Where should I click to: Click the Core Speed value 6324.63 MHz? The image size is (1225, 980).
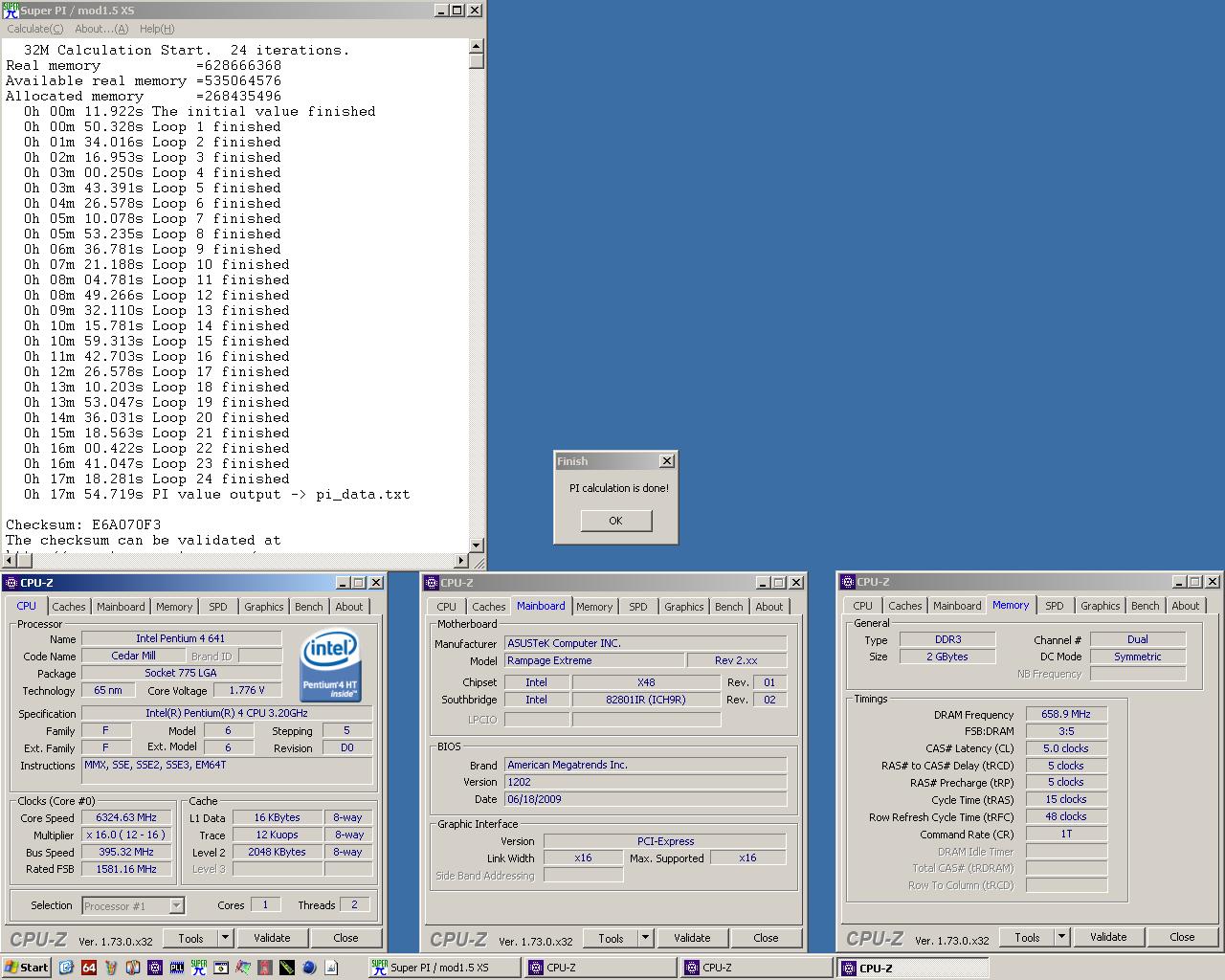coord(126,818)
